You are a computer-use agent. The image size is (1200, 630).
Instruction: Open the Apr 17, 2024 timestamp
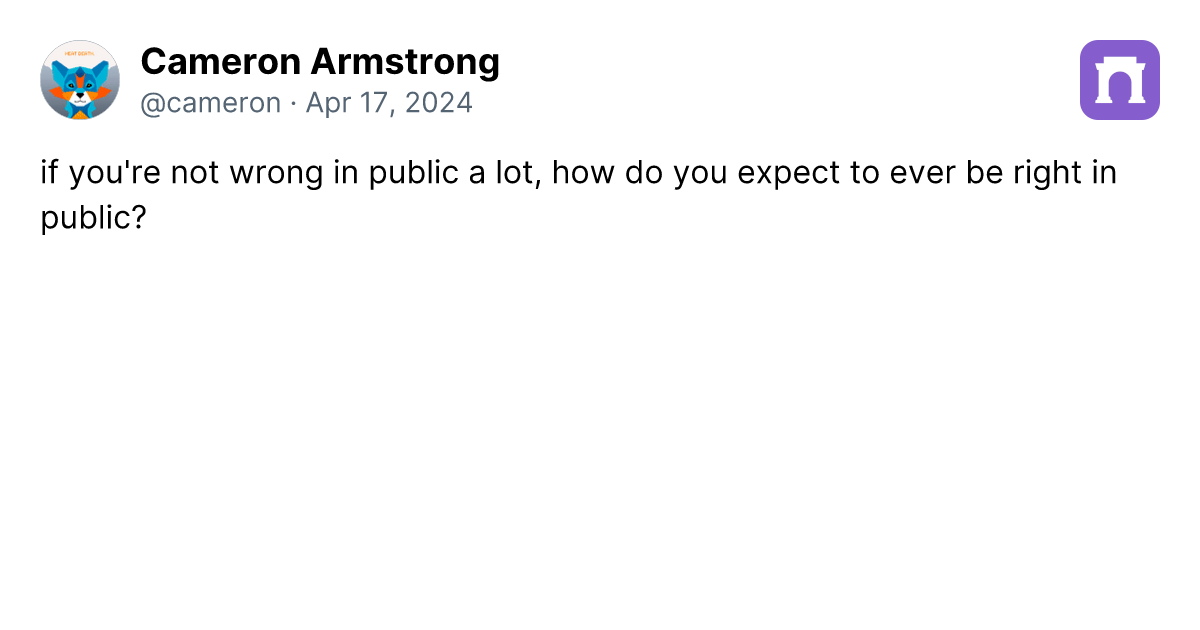pos(389,103)
